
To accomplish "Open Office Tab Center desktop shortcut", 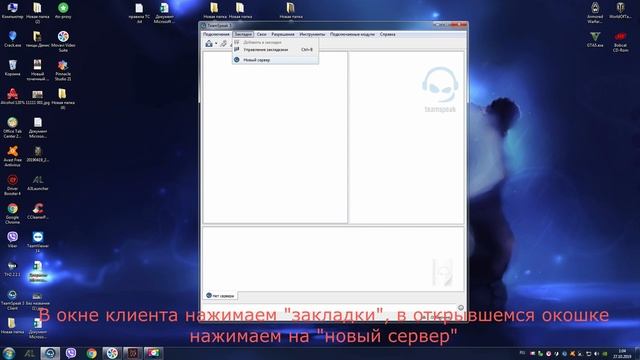I will point(12,127).
